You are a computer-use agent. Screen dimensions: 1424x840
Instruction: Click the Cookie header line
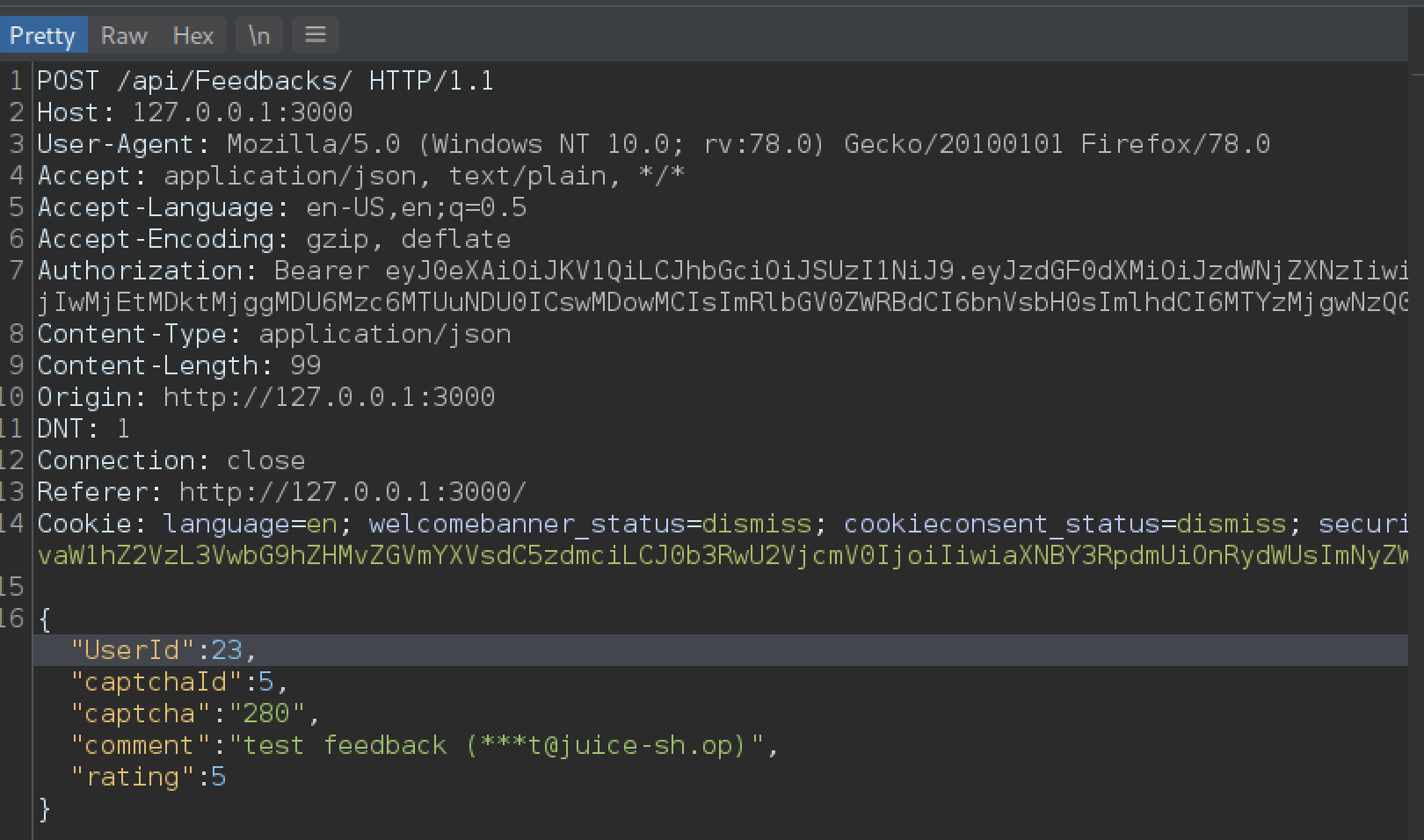coord(723,524)
